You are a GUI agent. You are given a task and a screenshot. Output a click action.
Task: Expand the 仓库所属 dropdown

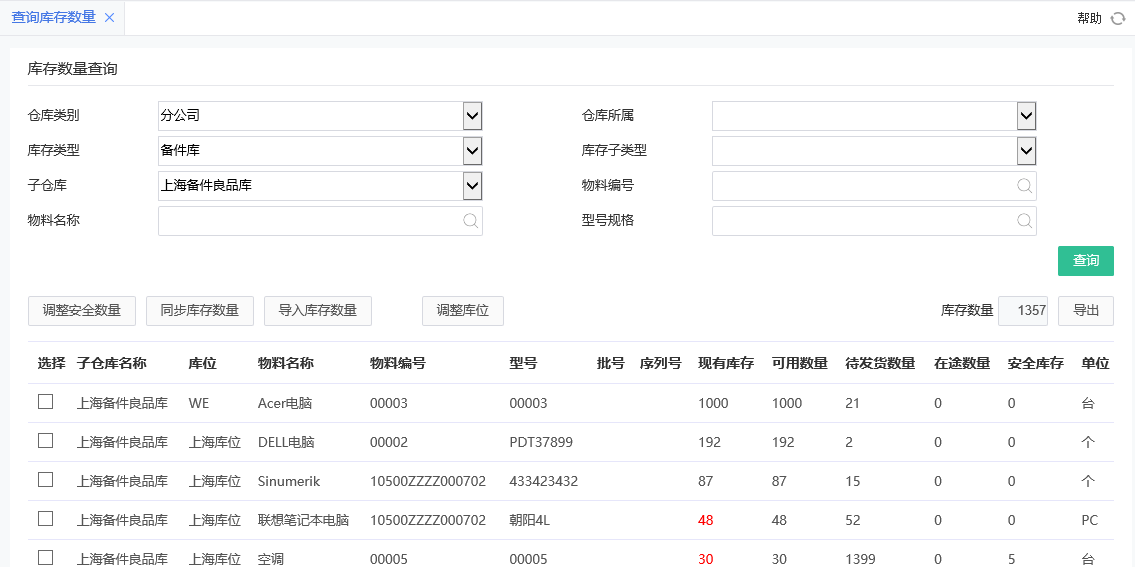tap(1026, 116)
